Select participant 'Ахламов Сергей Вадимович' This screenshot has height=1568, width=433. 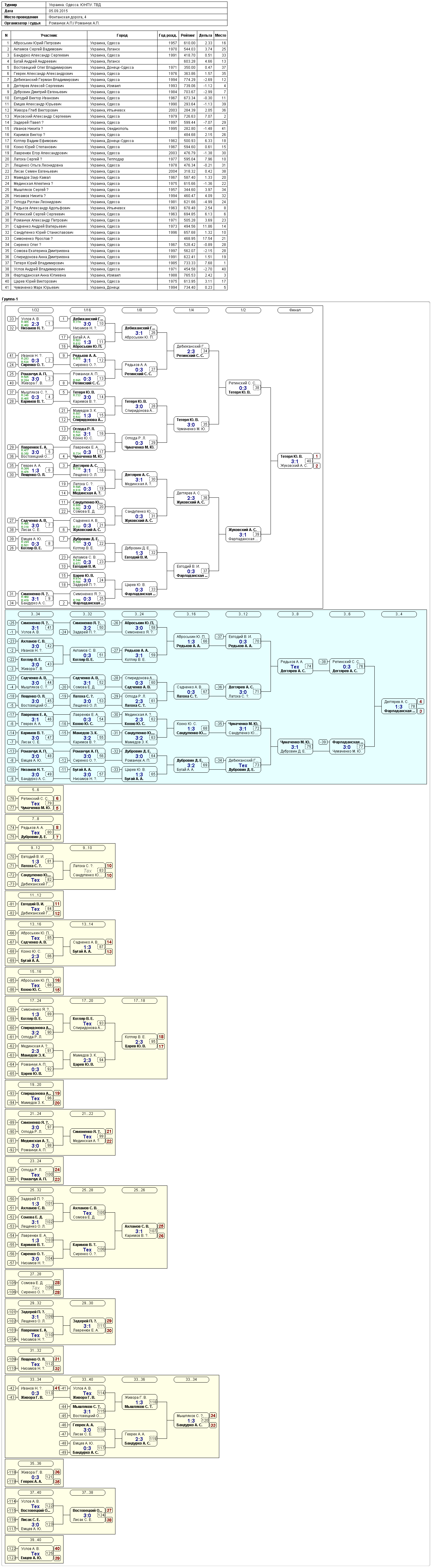coord(38,49)
